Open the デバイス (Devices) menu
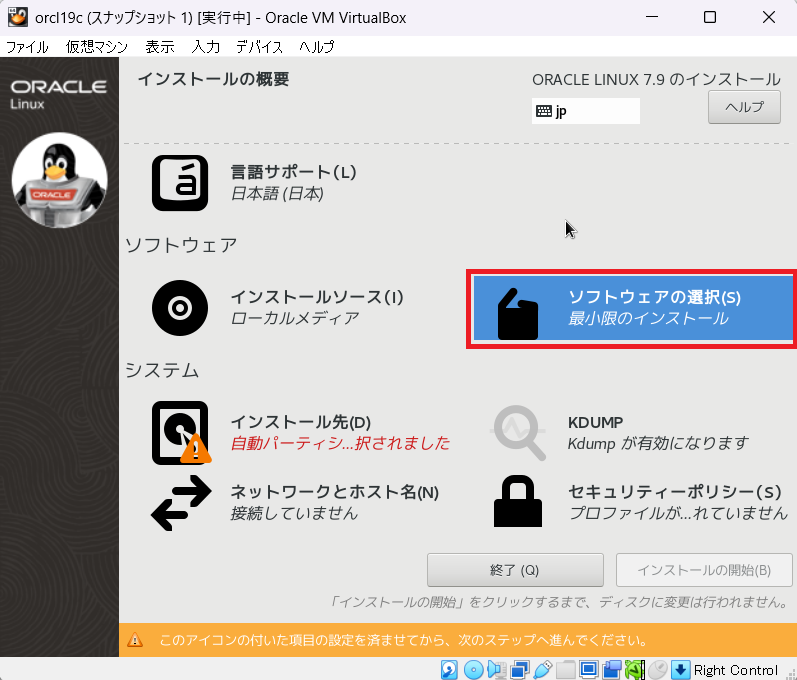This screenshot has width=797, height=680. (x=259, y=47)
